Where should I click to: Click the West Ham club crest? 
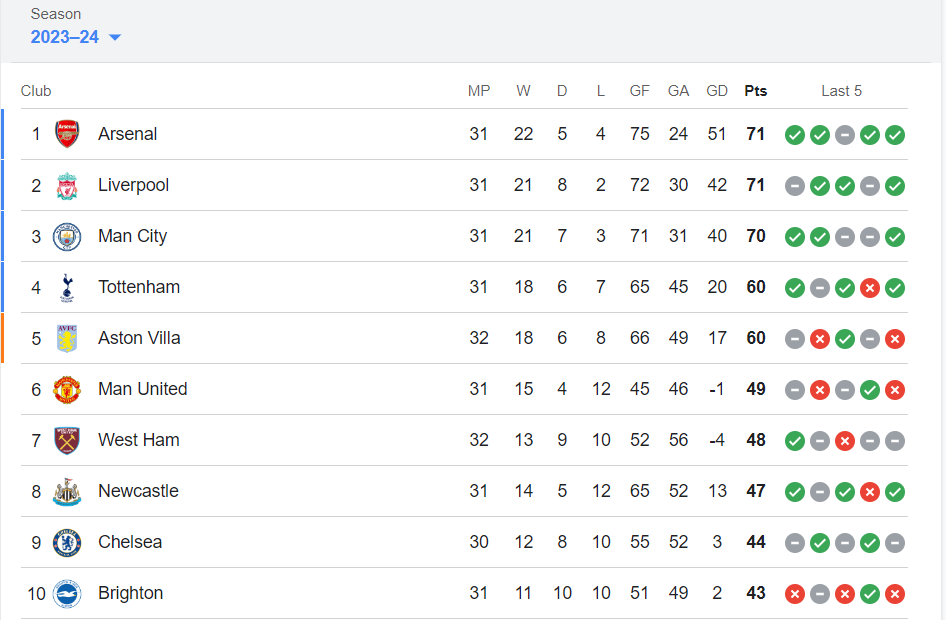coord(67,440)
